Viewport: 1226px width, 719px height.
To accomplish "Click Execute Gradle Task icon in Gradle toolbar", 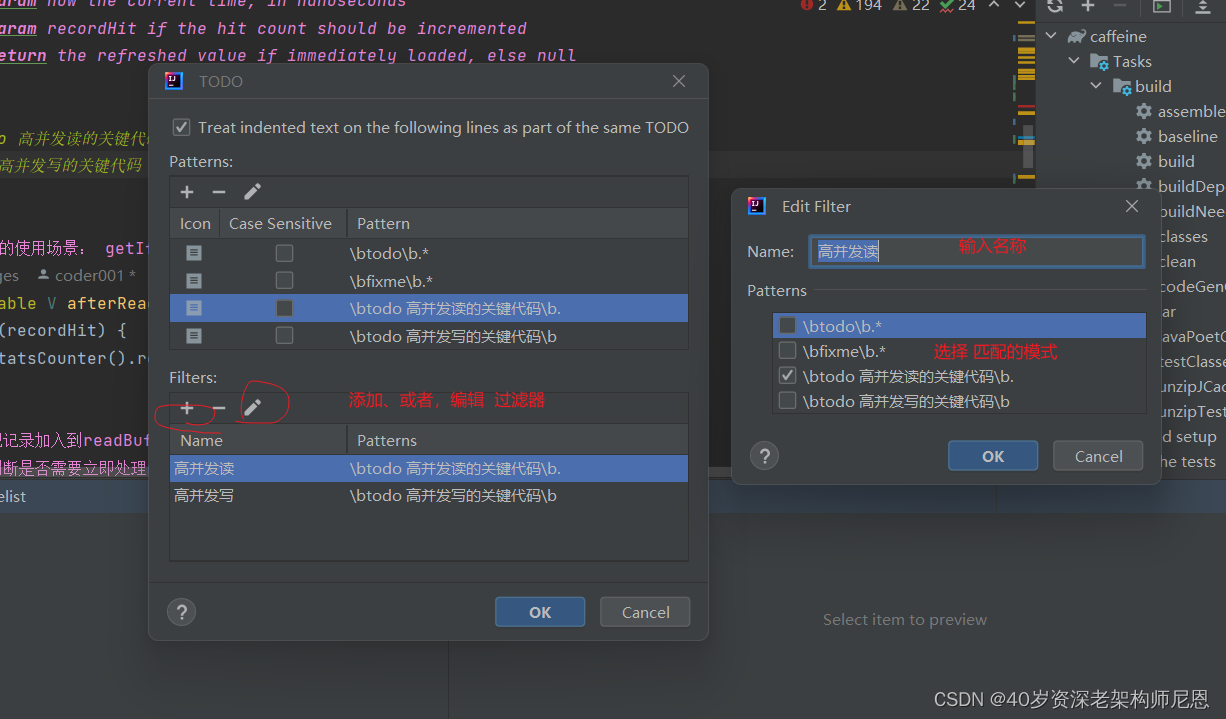I will point(1161,6).
